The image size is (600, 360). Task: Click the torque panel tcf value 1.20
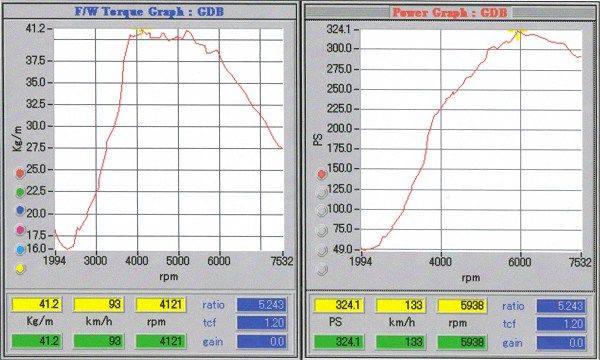(x=261, y=323)
